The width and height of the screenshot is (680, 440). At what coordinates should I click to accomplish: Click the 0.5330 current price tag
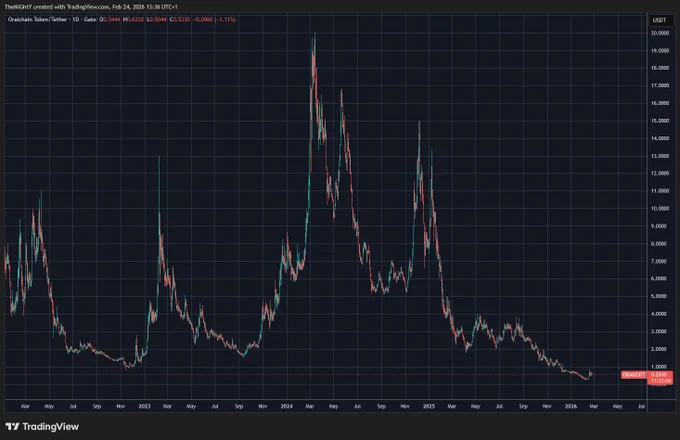click(659, 375)
